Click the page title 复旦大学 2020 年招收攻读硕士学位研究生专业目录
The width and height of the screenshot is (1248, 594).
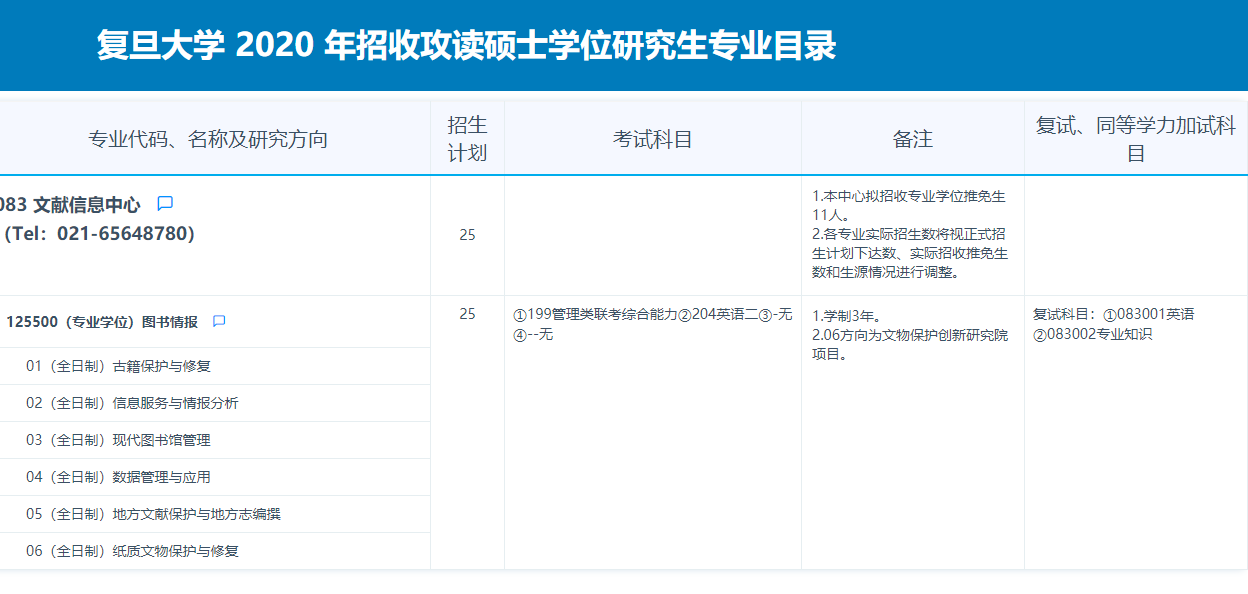pos(466,45)
